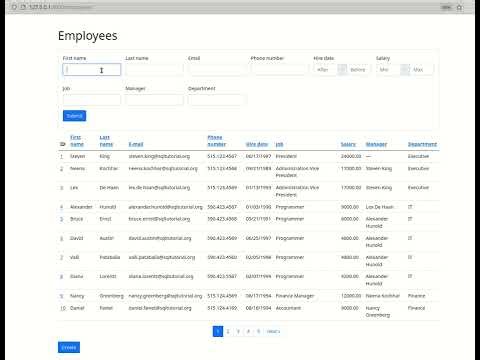Submit the employee filter form
480x360 pixels.
74,116
